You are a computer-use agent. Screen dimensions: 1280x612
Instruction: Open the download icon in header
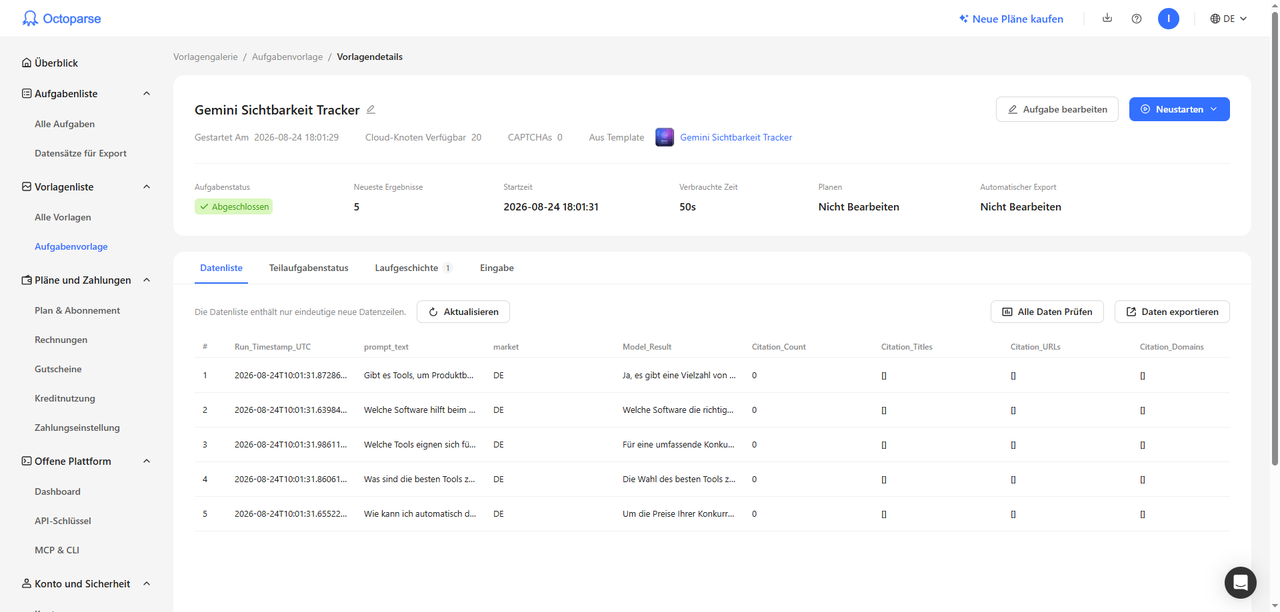[x=1107, y=18]
